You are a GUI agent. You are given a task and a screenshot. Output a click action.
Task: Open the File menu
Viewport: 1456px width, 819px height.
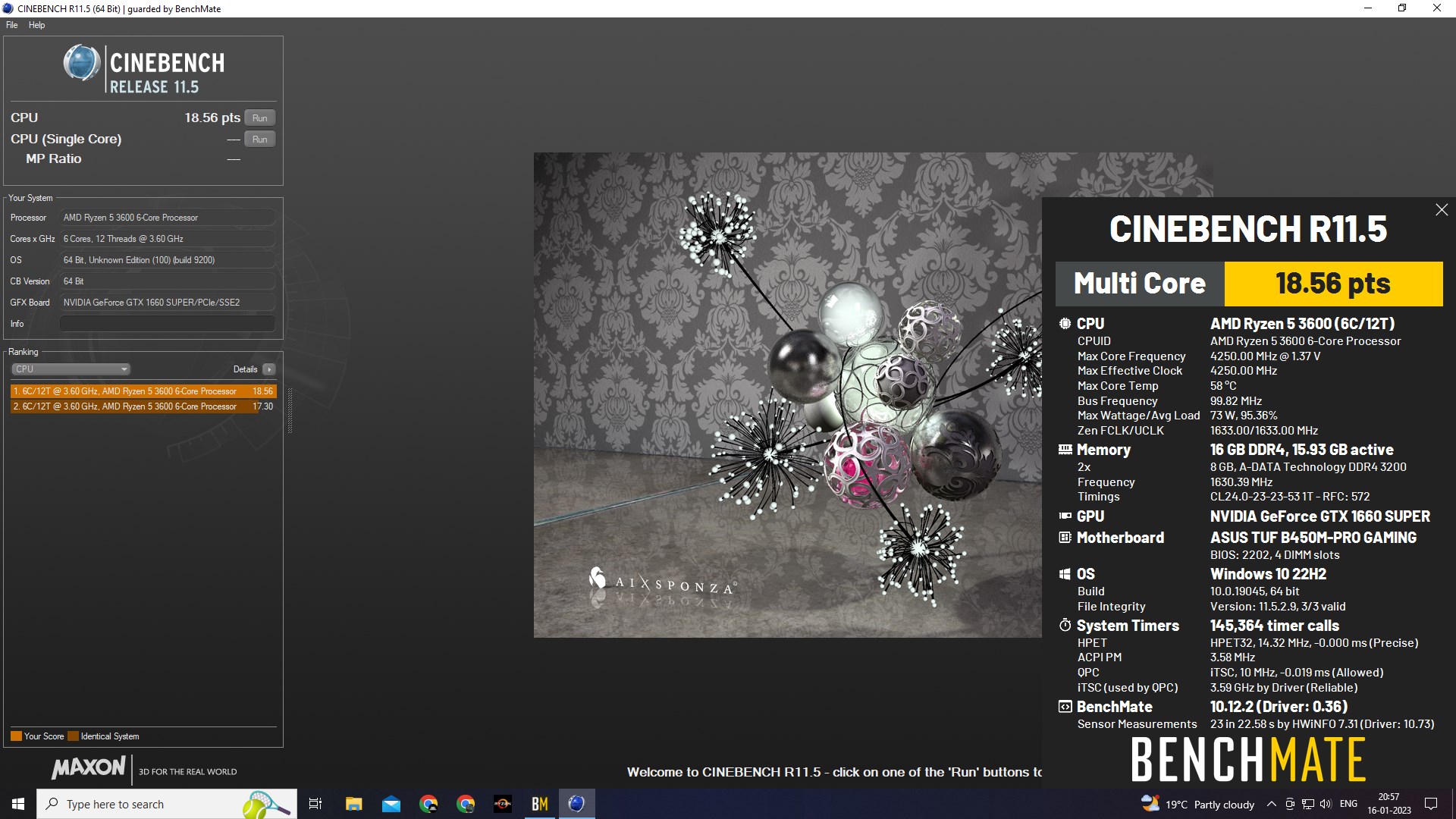pos(12,25)
